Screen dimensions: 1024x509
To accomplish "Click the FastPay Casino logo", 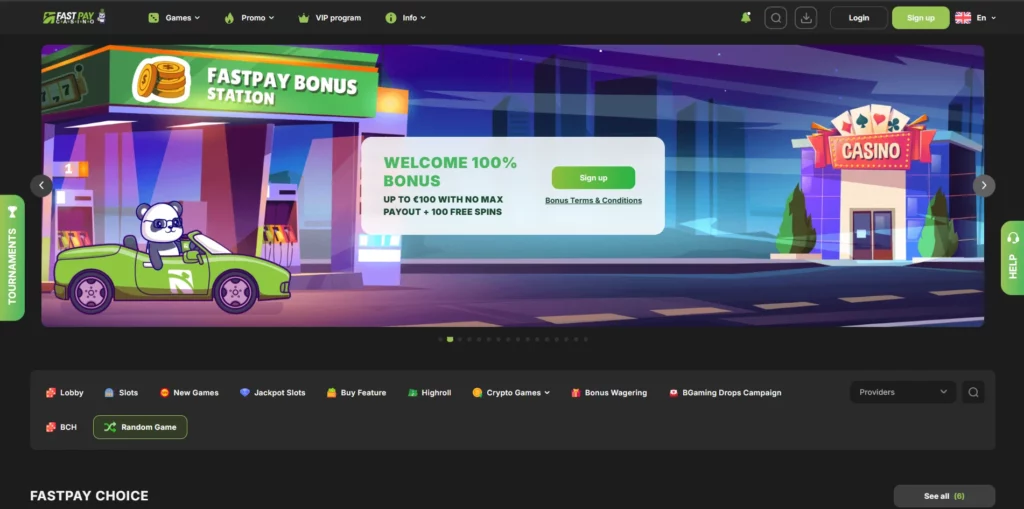I will [x=74, y=17].
